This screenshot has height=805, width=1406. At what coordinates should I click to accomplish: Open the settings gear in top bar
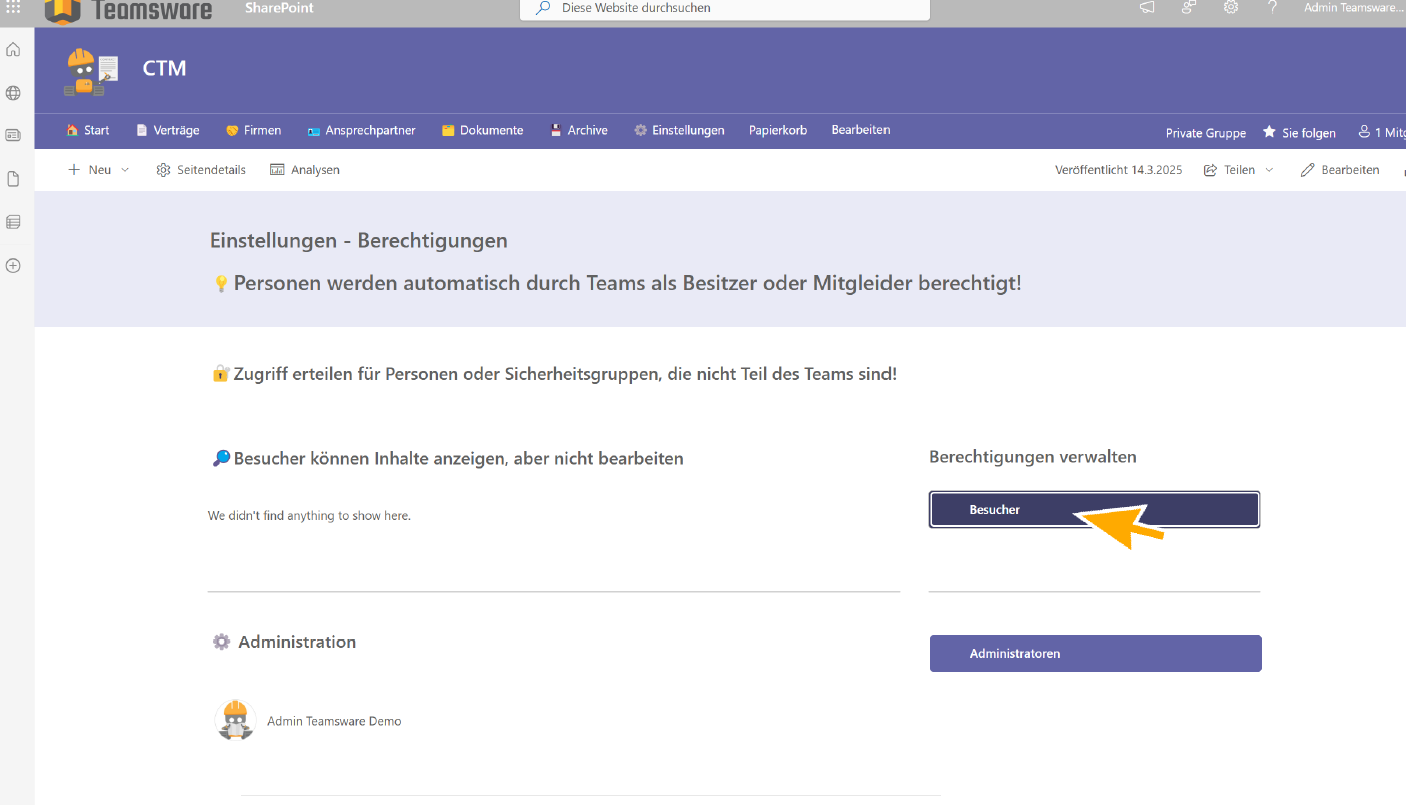pos(1231,7)
